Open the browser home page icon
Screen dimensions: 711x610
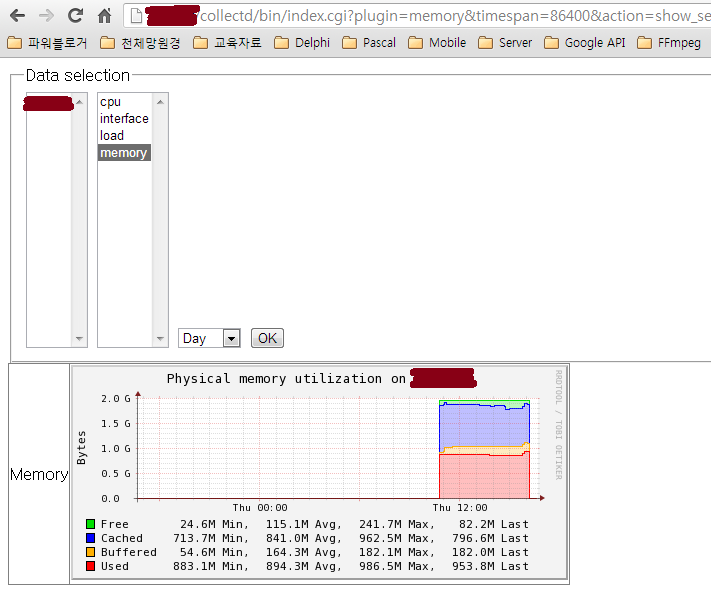pos(104,16)
